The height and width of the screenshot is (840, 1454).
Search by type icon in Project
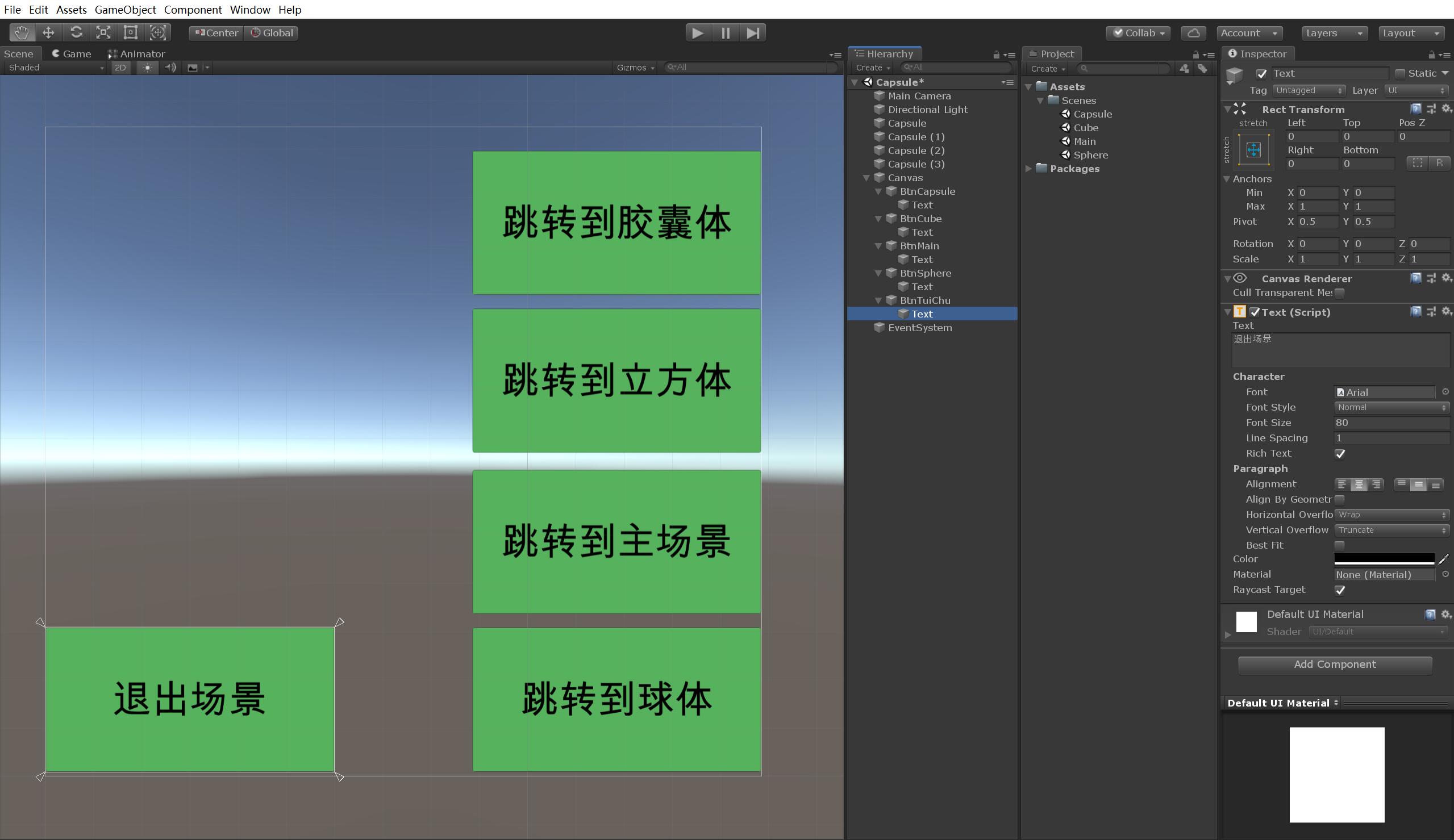(1184, 68)
